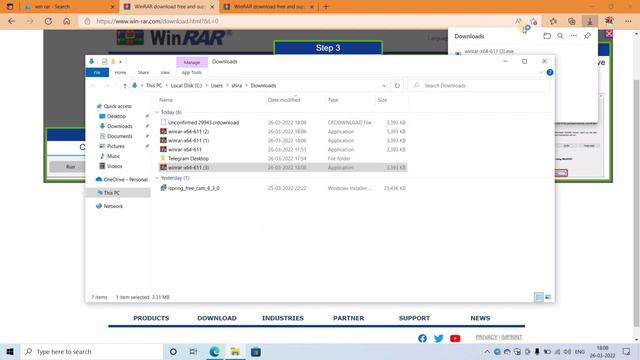Open Explorer File tab
This screenshot has width=640, height=360.
[x=97, y=73]
